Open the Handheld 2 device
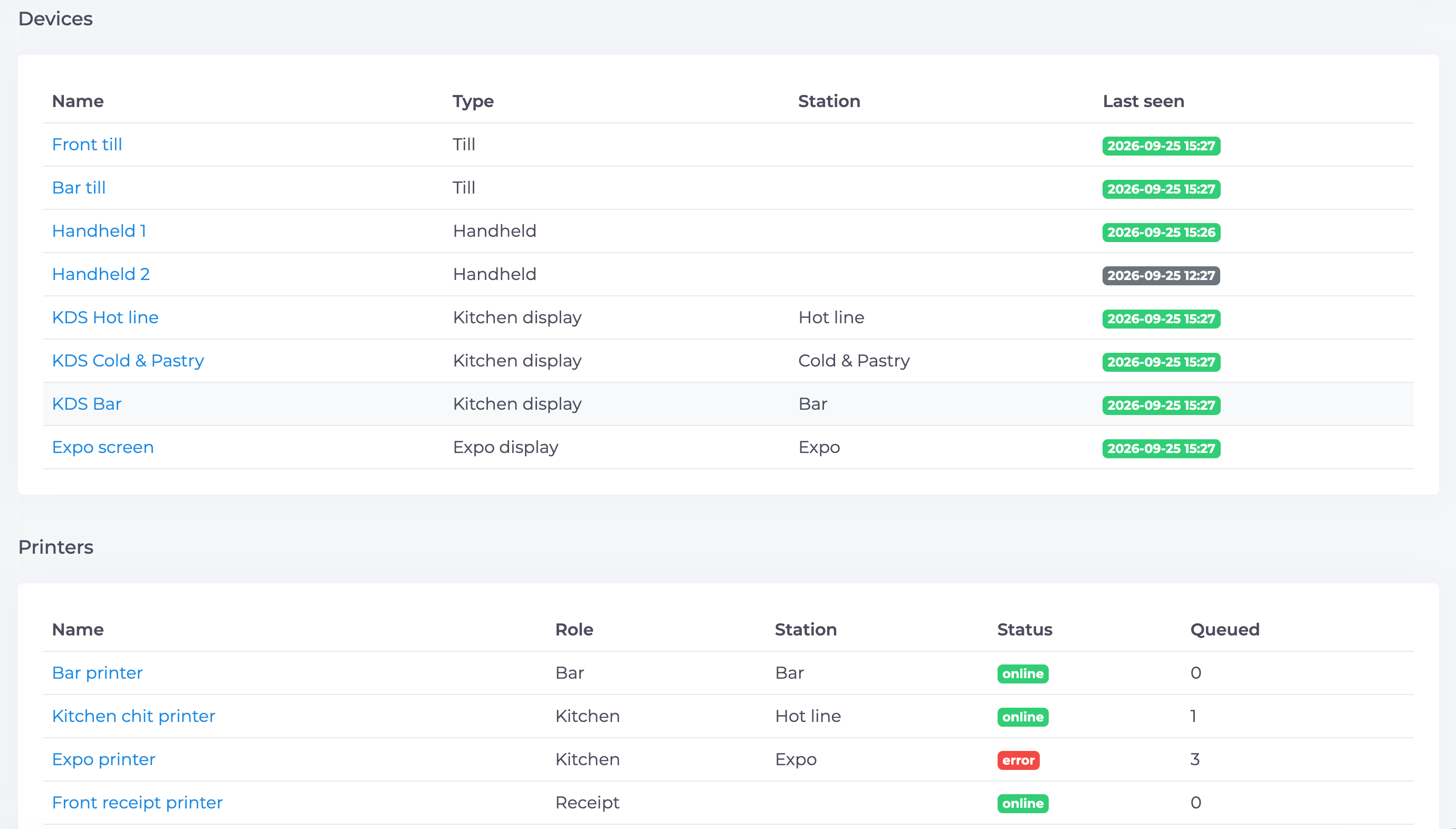1456x829 pixels. click(x=101, y=274)
